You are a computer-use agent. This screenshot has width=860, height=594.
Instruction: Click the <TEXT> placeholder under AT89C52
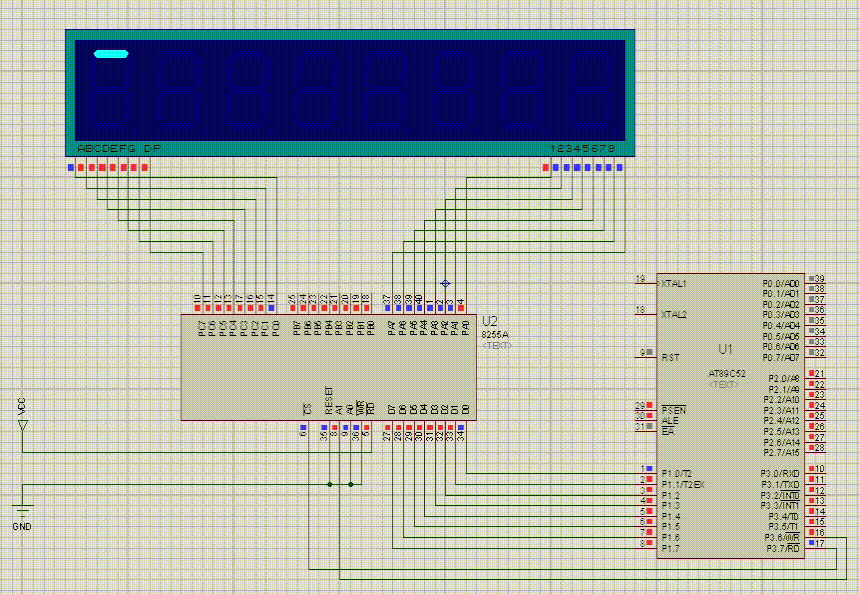tap(723, 384)
